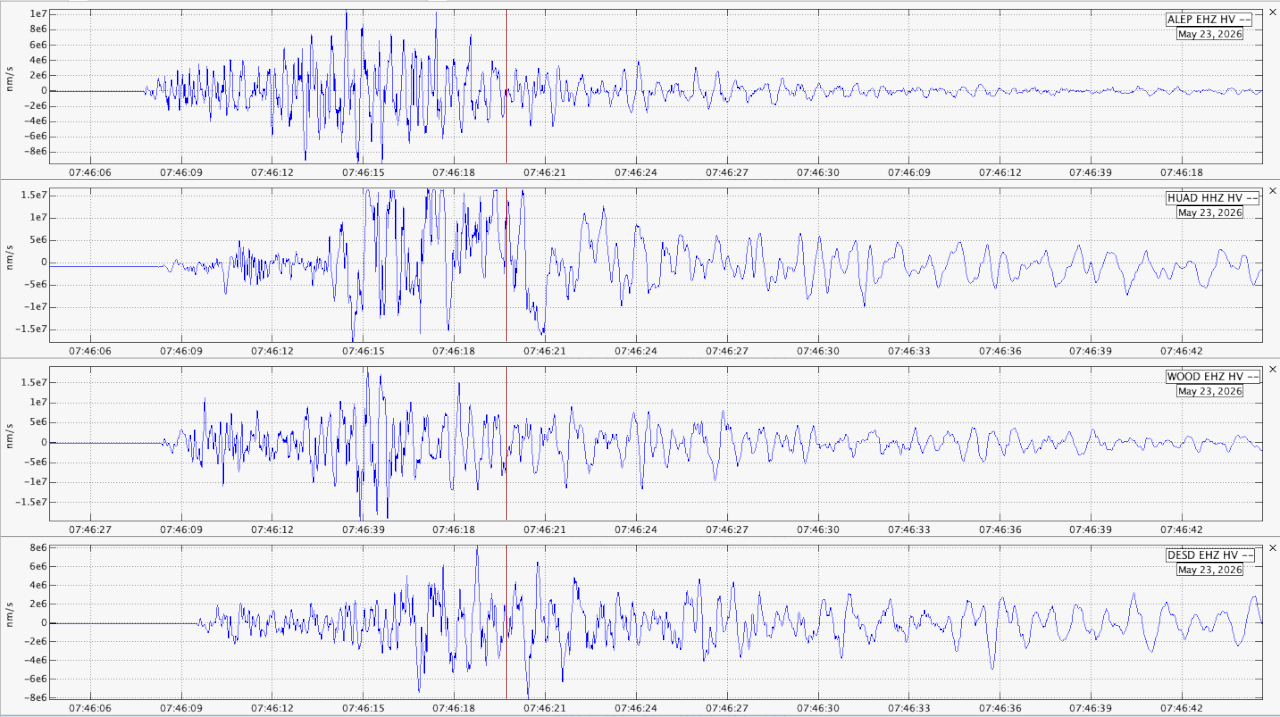Click the nm/s axis label of WOOD plot
The height and width of the screenshot is (717, 1280).
tap(10, 441)
